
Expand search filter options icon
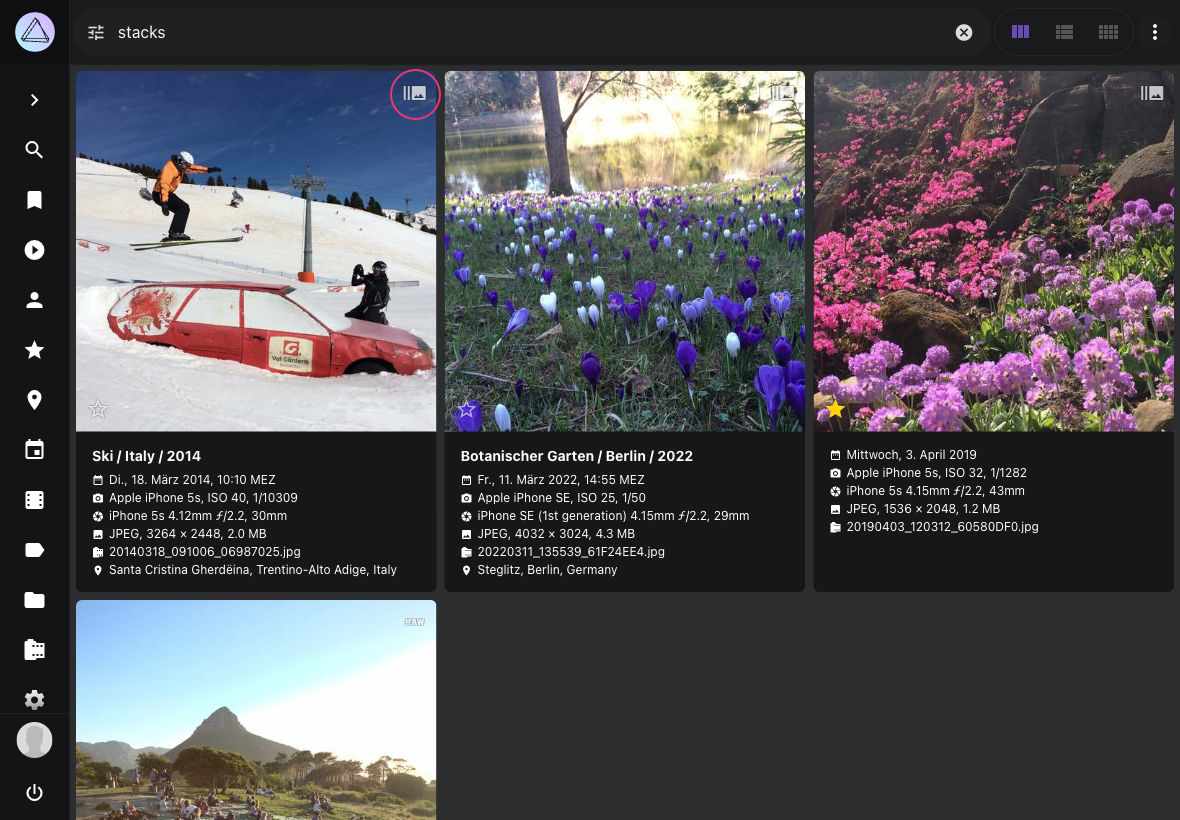tap(96, 32)
